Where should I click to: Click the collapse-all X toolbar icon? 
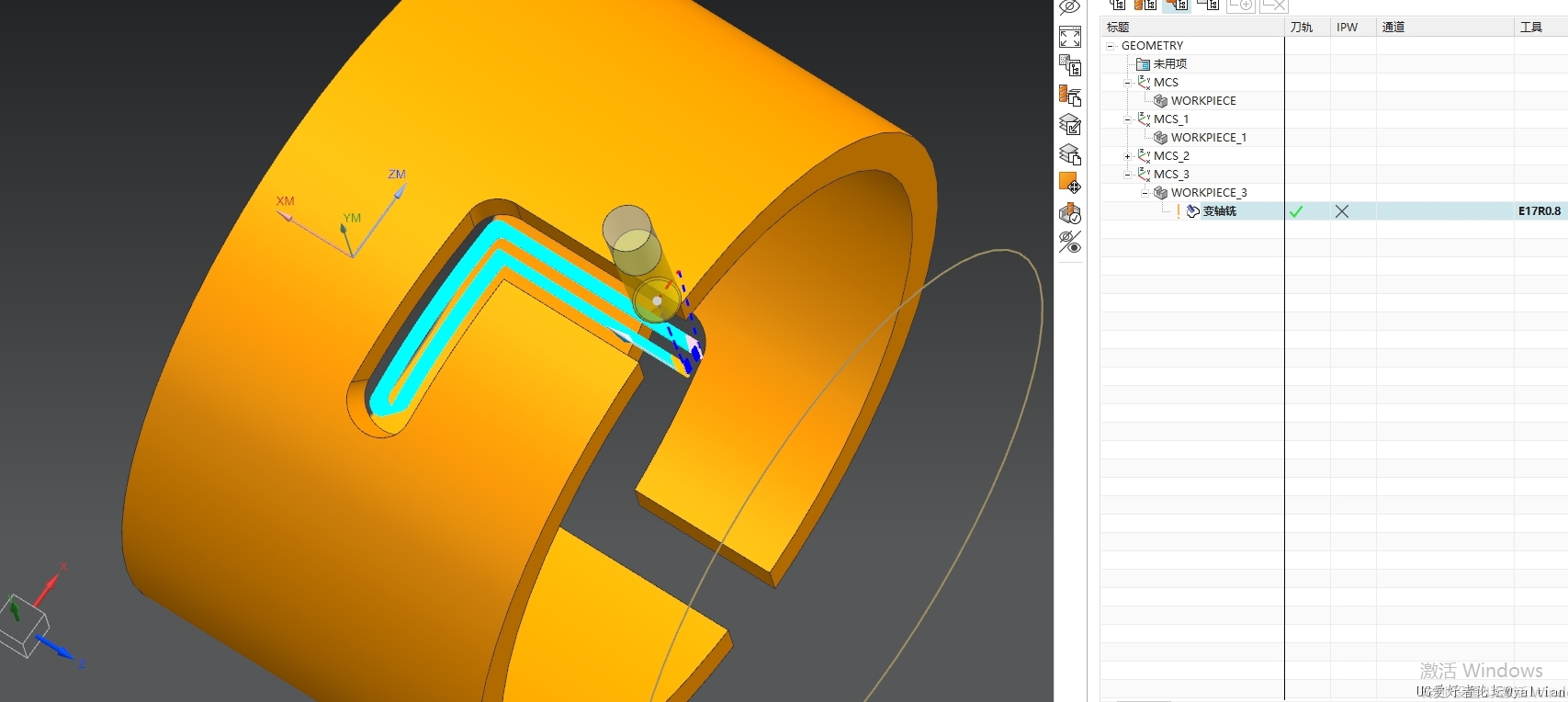(1274, 5)
